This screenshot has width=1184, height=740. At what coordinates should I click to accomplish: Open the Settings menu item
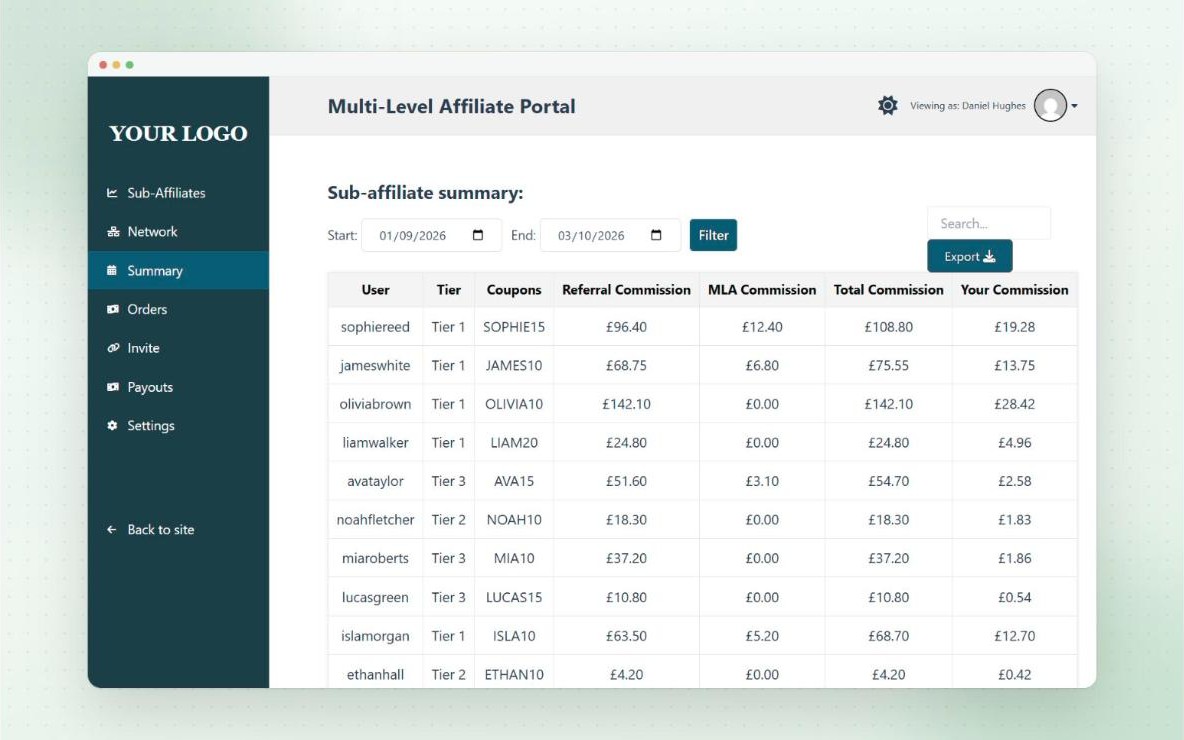click(x=178, y=425)
